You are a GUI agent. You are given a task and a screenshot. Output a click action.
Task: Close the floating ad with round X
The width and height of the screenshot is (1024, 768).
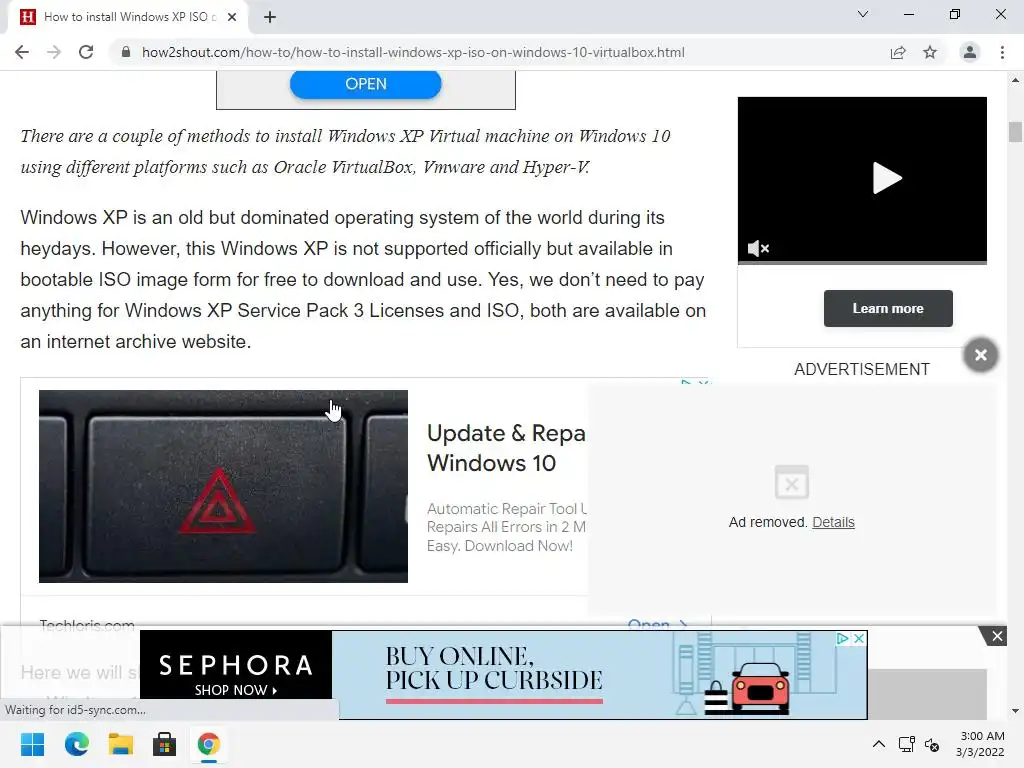click(x=980, y=355)
